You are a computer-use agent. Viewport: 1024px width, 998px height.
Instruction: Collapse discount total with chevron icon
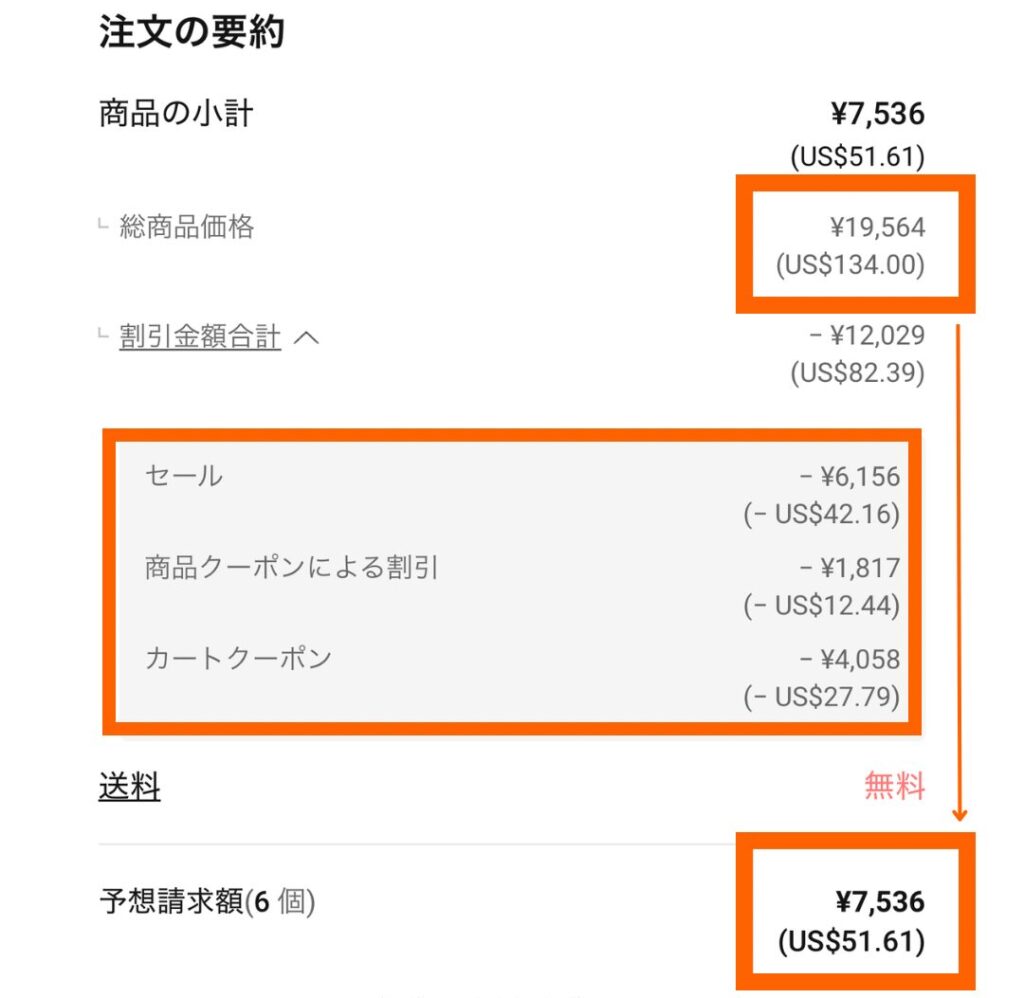[x=306, y=338]
